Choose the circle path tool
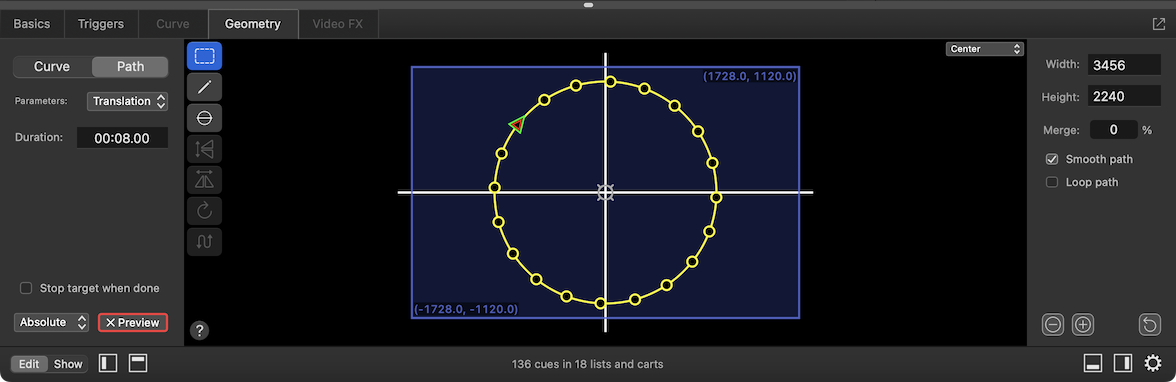Screen dimensions: 1176x382 coord(204,118)
